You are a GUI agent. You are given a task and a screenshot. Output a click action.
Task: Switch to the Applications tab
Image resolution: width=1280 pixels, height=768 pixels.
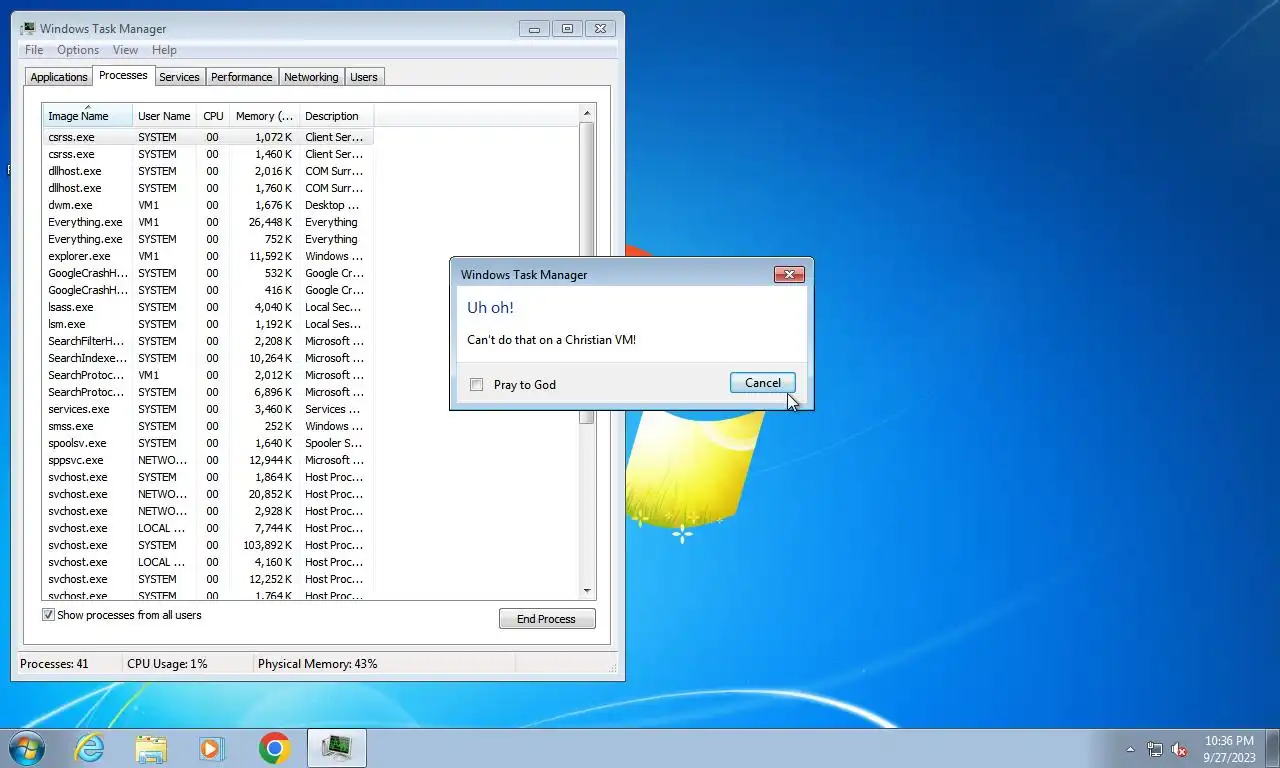(59, 77)
